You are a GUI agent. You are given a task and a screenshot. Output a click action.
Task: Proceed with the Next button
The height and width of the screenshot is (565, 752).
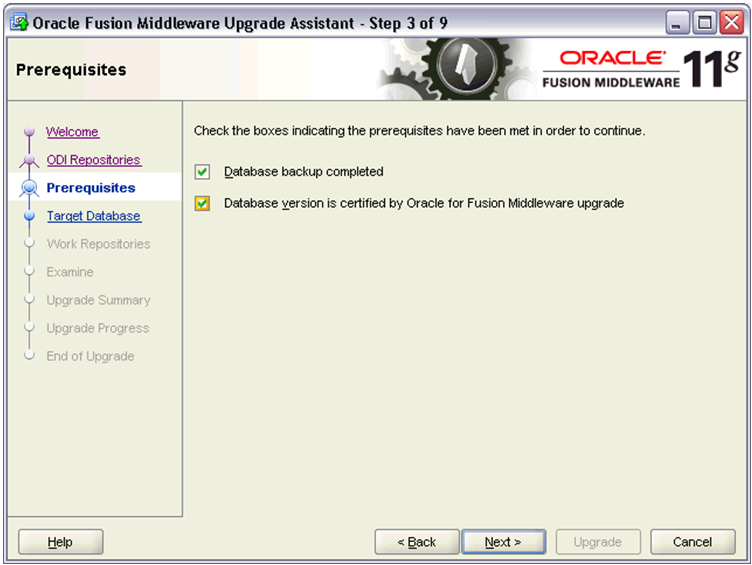pyautogui.click(x=503, y=542)
